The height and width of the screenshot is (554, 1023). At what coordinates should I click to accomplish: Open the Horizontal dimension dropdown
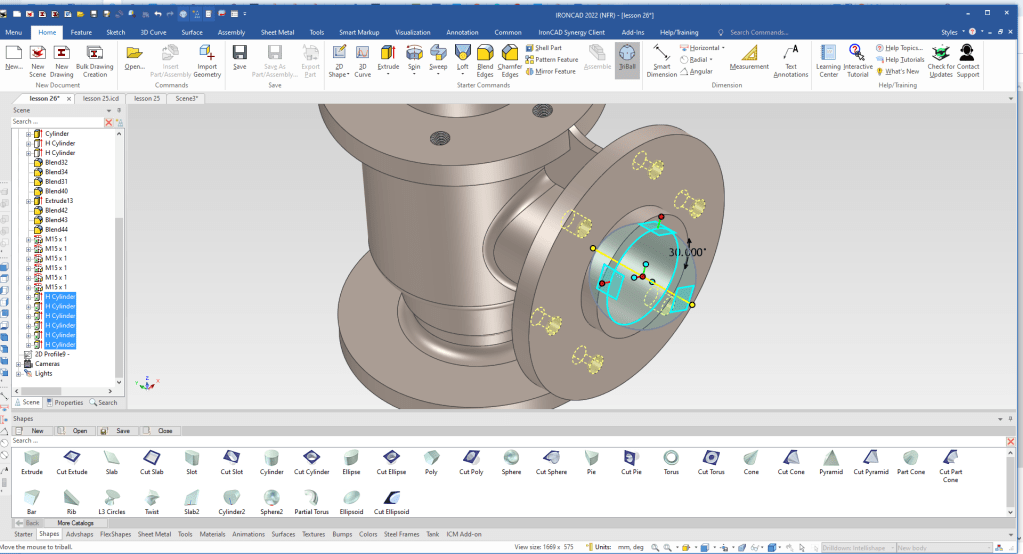[x=725, y=48]
